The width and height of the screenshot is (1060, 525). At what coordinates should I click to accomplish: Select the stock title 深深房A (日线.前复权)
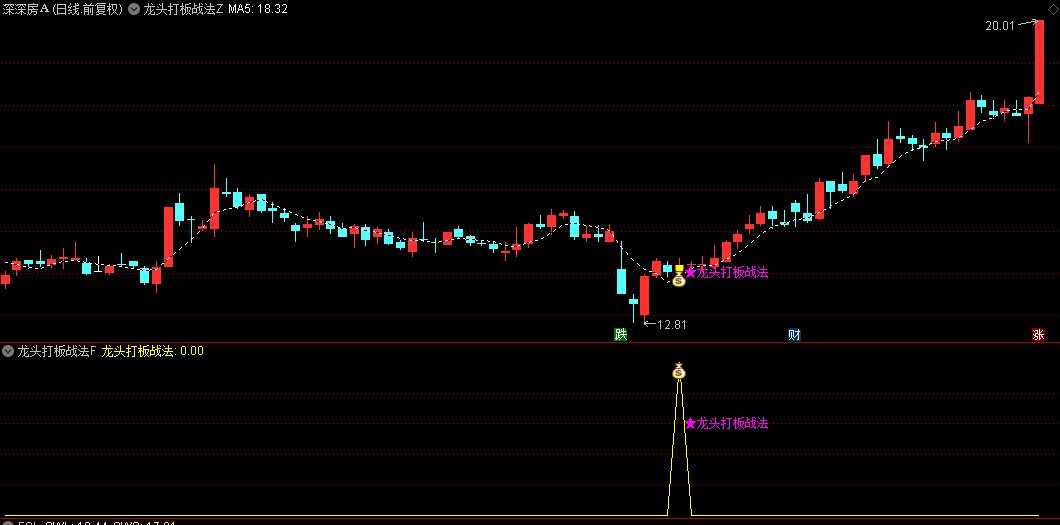pos(63,9)
